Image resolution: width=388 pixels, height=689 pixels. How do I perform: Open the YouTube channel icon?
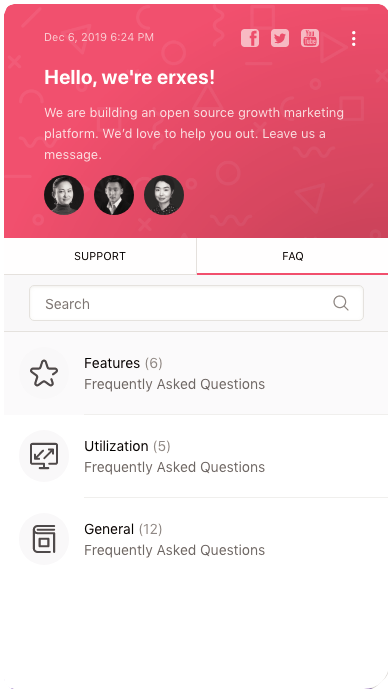pos(310,38)
